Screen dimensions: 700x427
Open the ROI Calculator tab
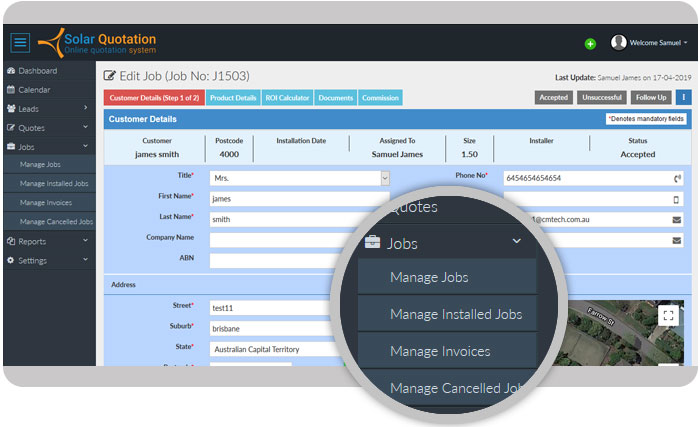click(287, 97)
